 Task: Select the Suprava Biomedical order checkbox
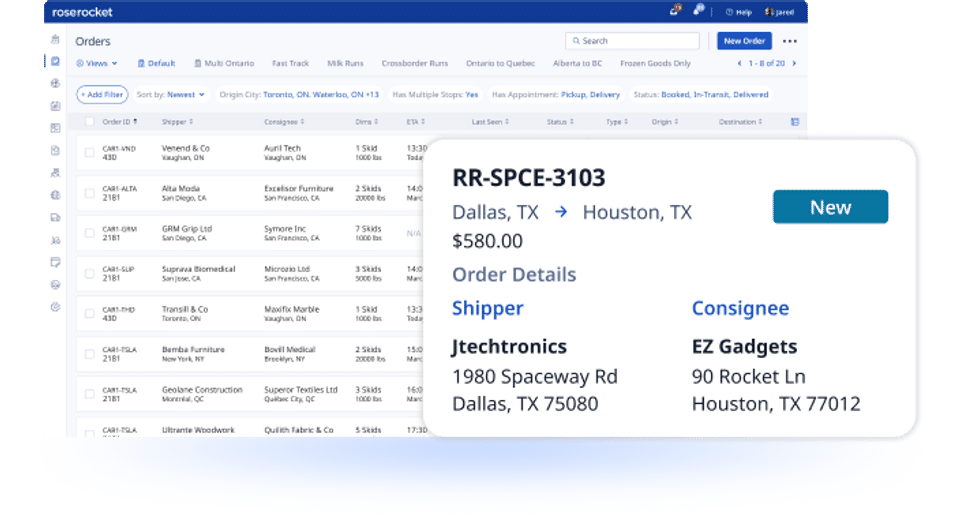(89, 274)
